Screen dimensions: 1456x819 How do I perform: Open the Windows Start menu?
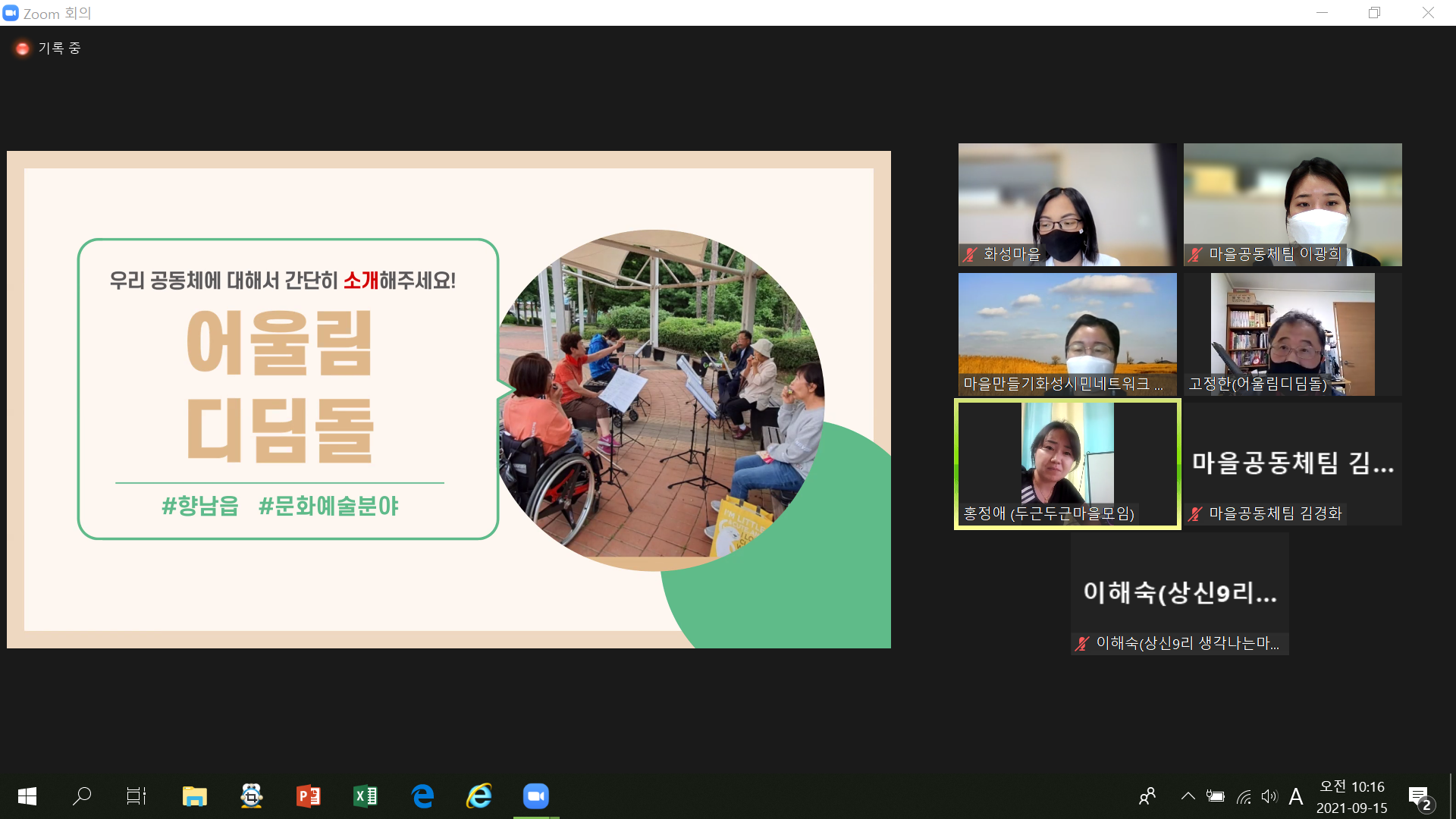click(27, 796)
